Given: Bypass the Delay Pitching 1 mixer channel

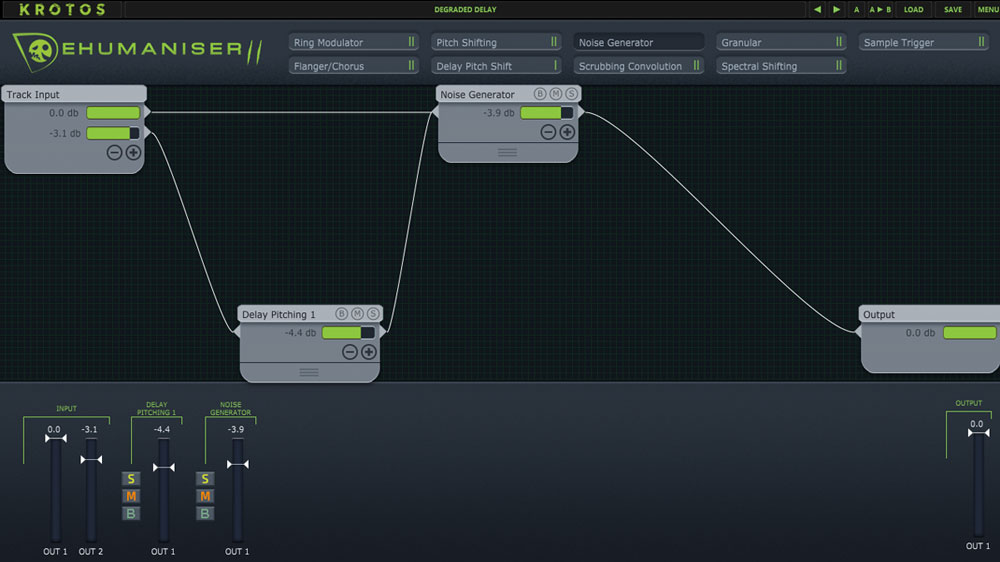Looking at the screenshot, I should point(131,514).
